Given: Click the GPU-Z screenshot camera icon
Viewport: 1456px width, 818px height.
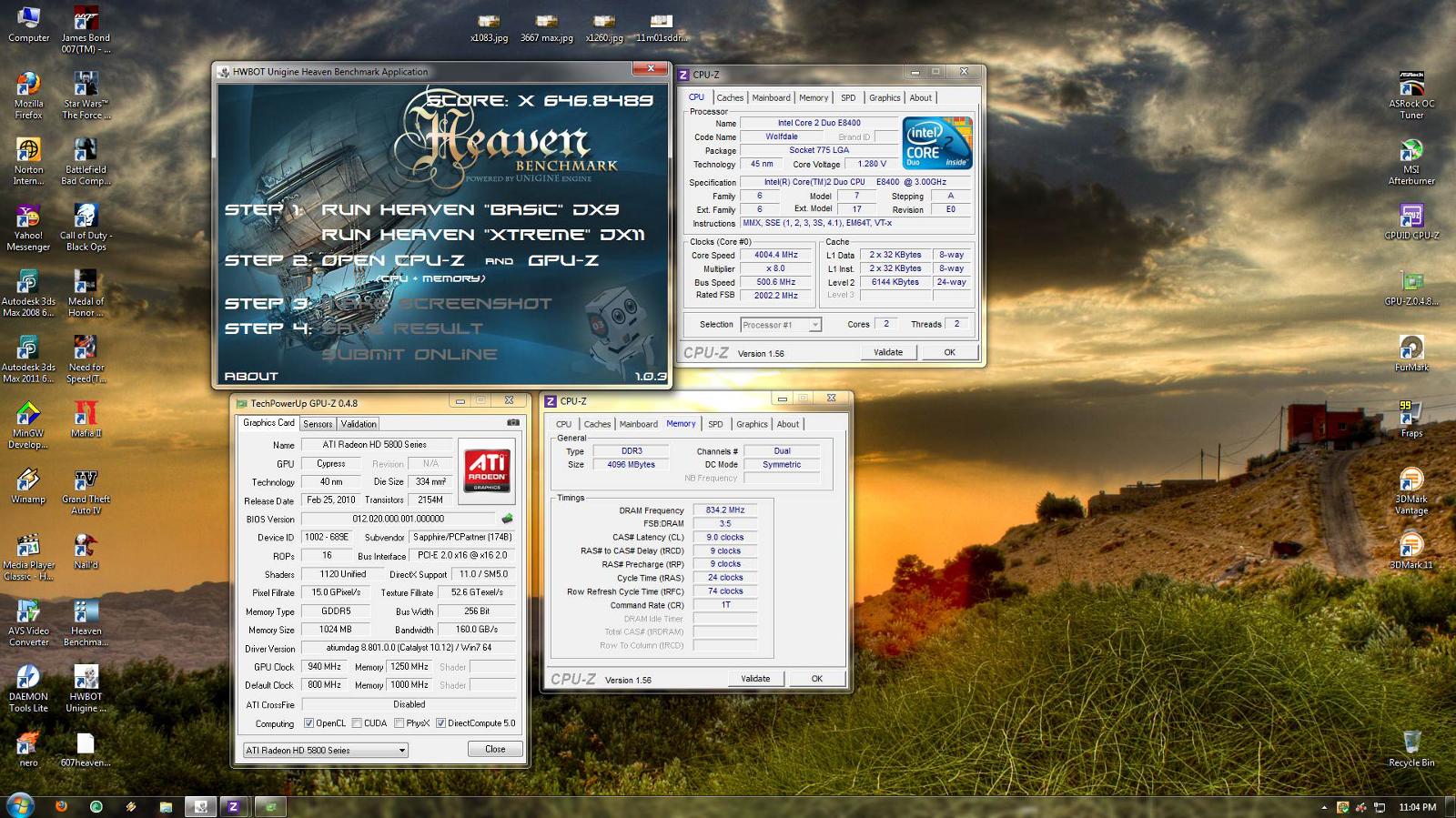Looking at the screenshot, I should click(513, 422).
